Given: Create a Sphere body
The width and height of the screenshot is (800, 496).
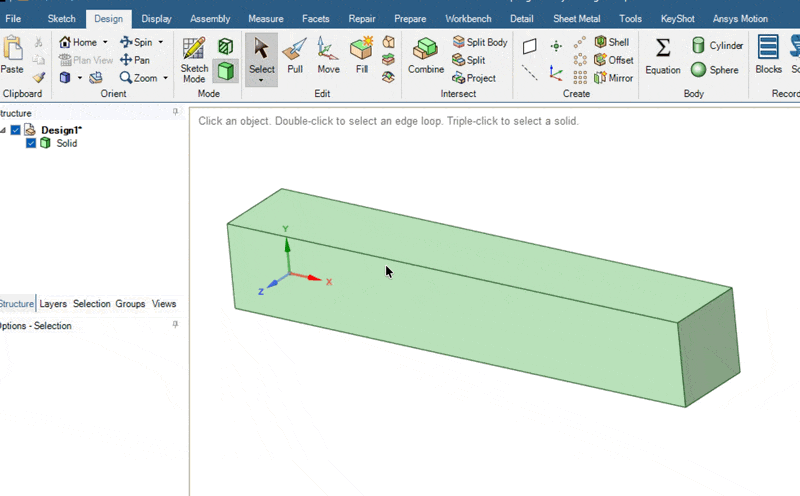Looking at the screenshot, I should [715, 70].
